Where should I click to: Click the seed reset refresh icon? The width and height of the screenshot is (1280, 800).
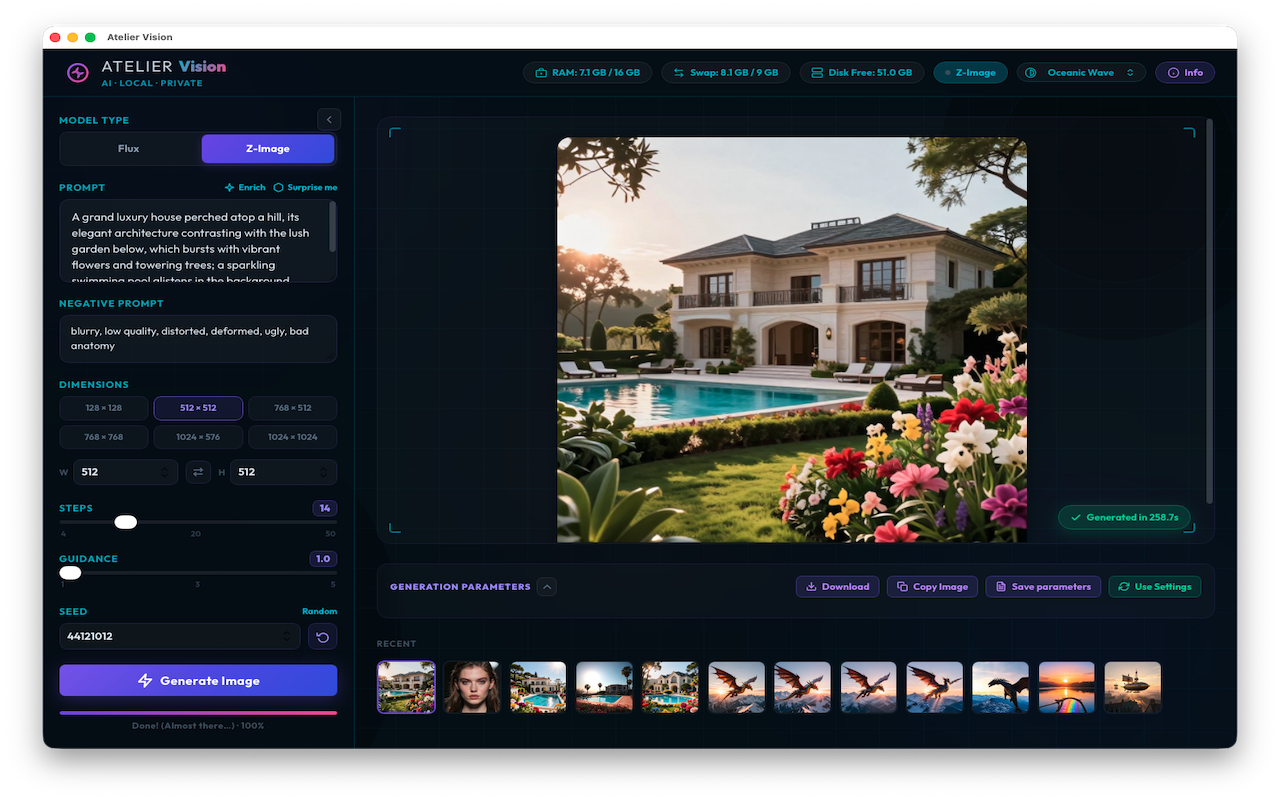(322, 636)
